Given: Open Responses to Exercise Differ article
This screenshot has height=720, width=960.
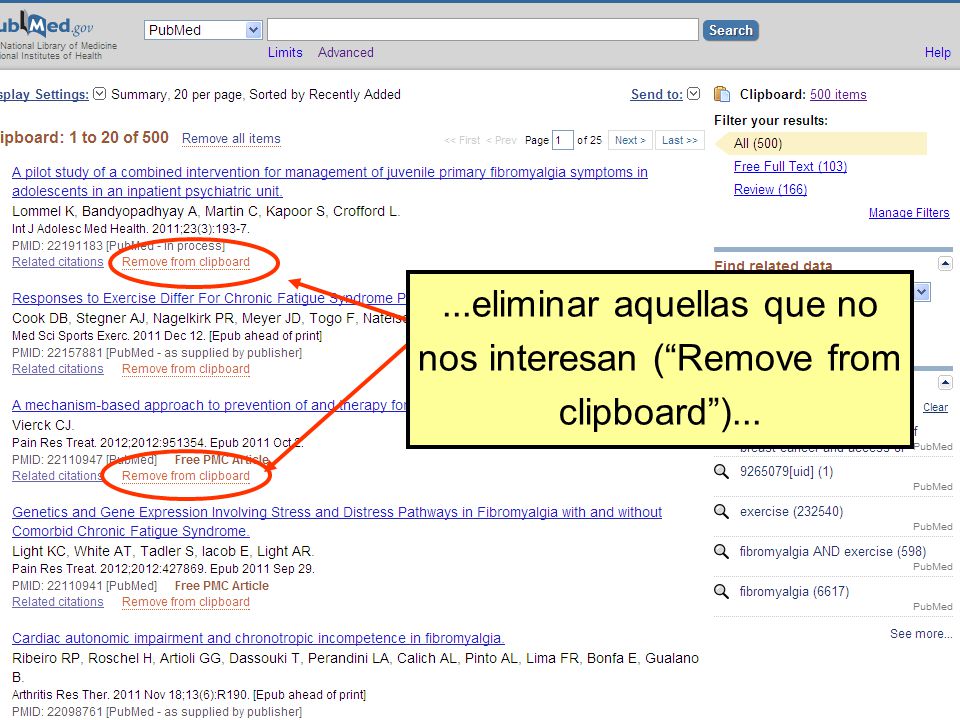Looking at the screenshot, I should click(209, 298).
